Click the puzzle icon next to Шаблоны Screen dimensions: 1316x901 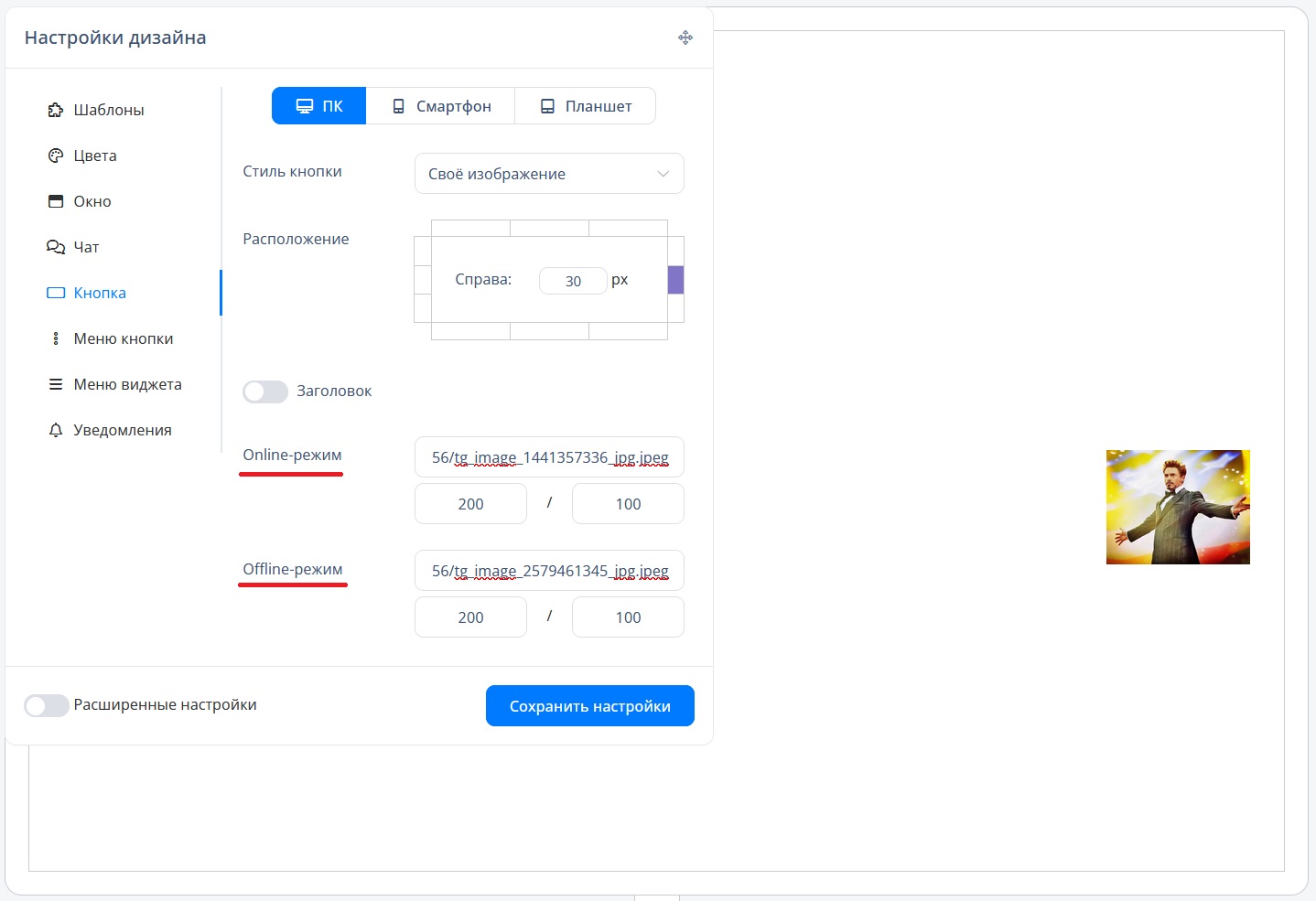(x=55, y=110)
